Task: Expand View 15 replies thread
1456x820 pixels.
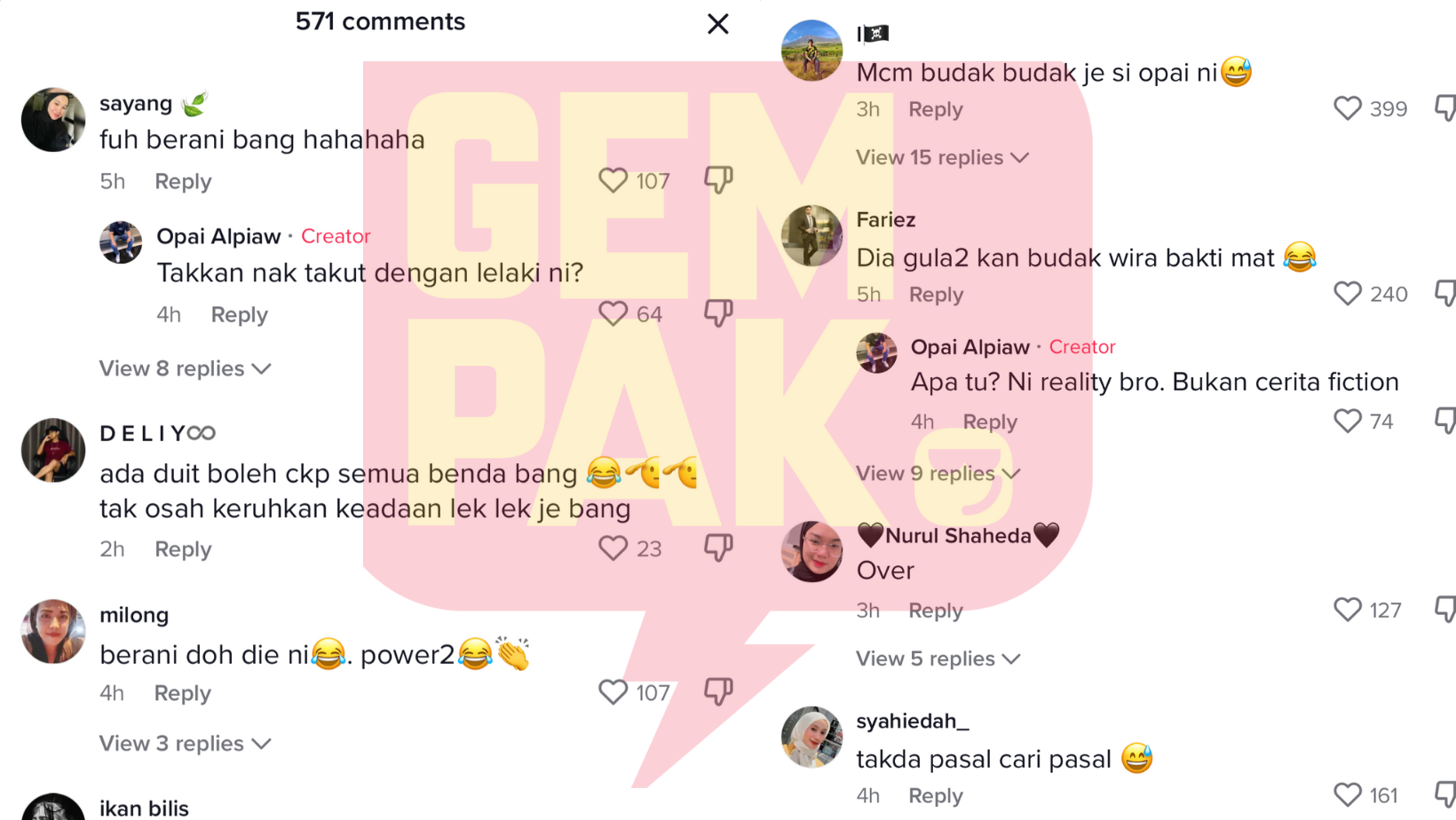Action: [942, 157]
